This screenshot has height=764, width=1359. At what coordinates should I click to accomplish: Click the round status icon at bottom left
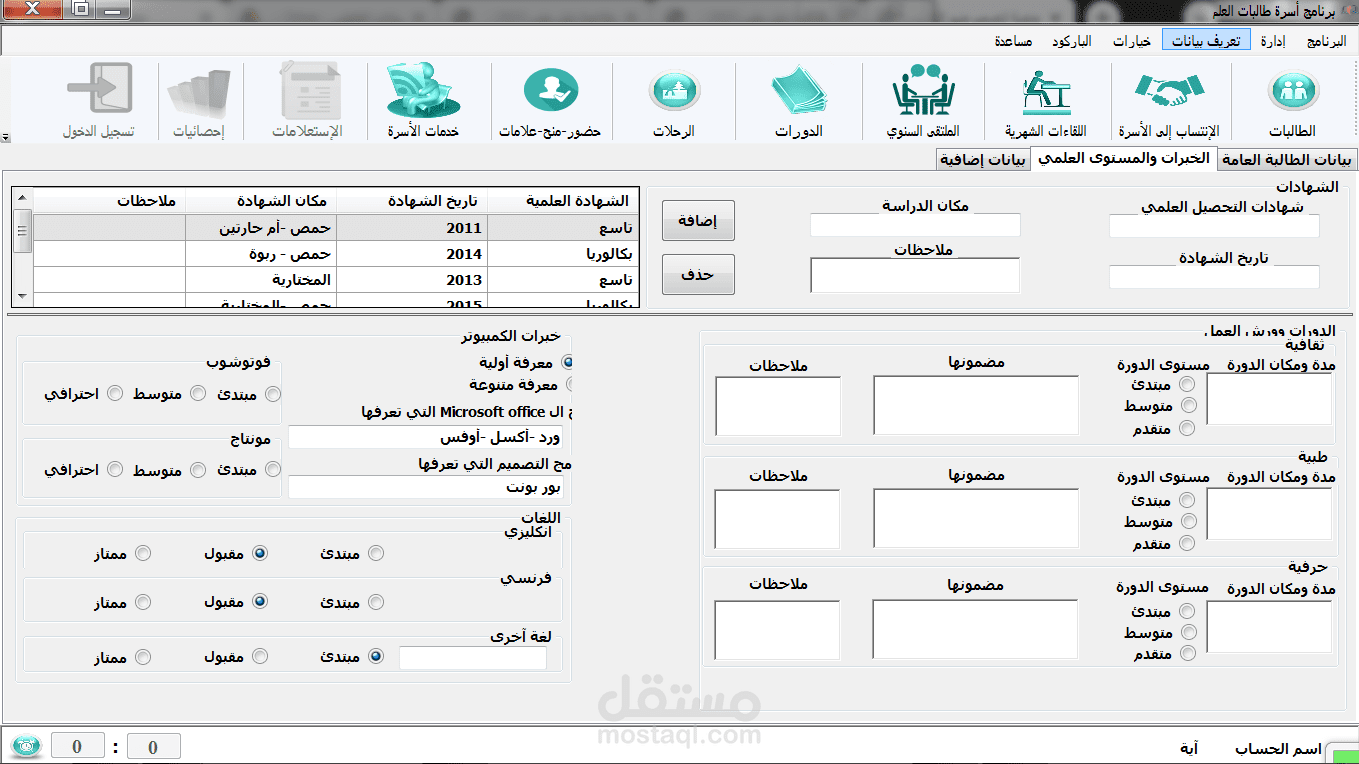coord(25,746)
